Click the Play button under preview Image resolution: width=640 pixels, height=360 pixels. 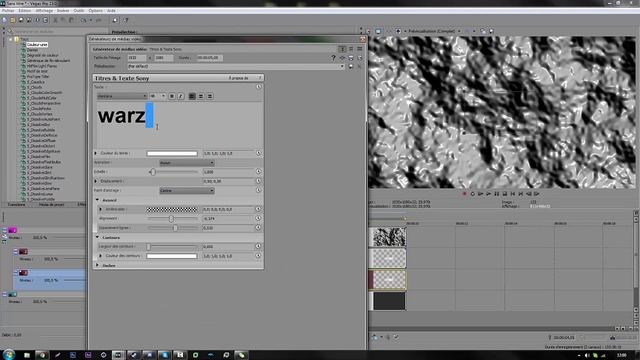(x=489, y=194)
